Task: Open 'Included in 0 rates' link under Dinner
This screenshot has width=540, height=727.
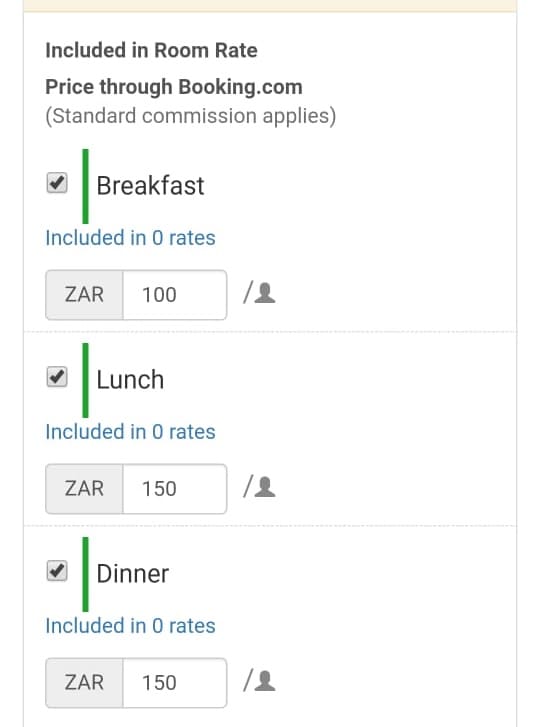Action: click(x=130, y=625)
